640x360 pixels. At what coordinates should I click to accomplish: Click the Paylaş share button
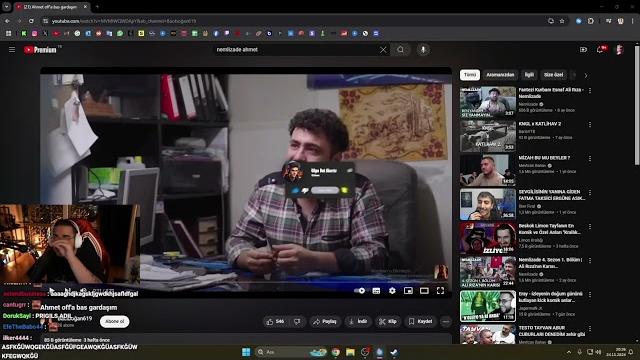point(325,322)
